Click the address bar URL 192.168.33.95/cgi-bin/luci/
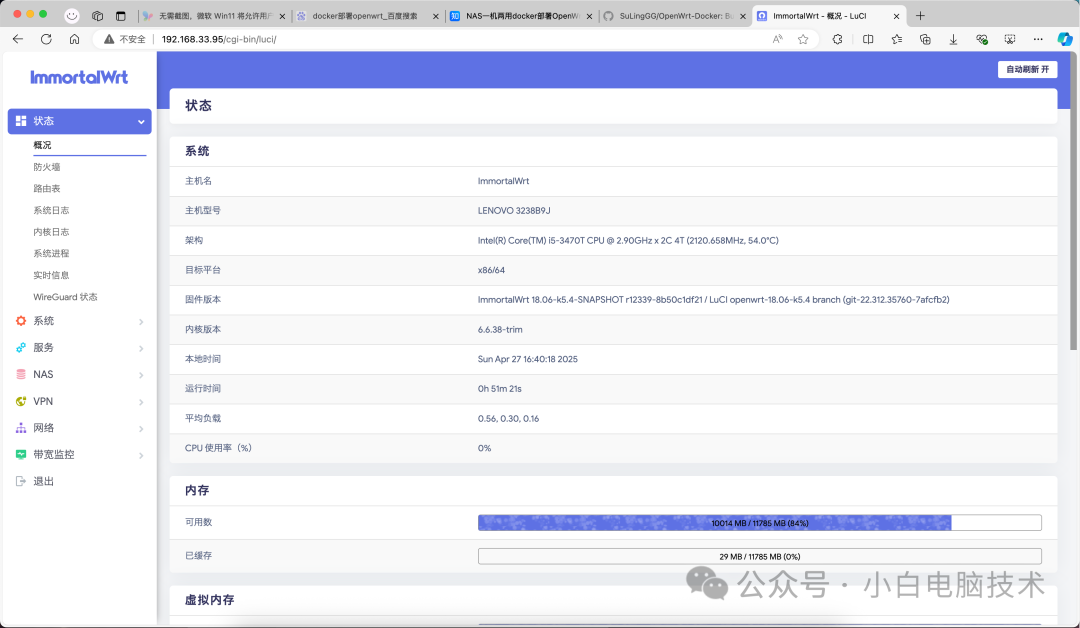 pyautogui.click(x=219, y=39)
